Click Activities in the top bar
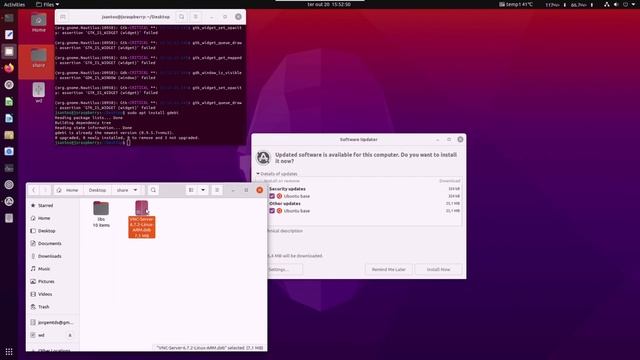This screenshot has height=360, width=640. pos(14,4)
